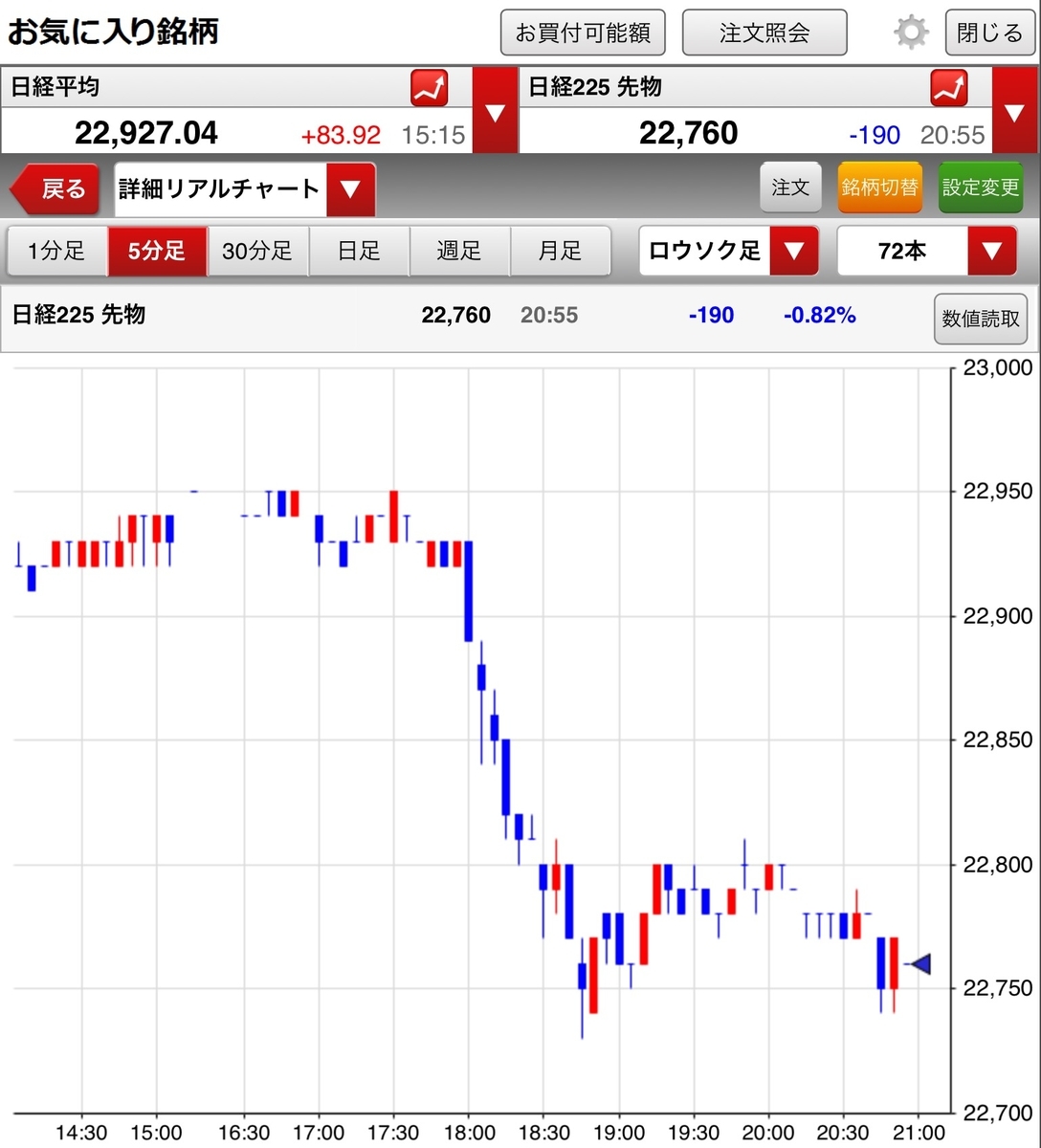Click the large blue candlestick at 18:00
This screenshot has height=1148, width=1041.
pos(469,590)
